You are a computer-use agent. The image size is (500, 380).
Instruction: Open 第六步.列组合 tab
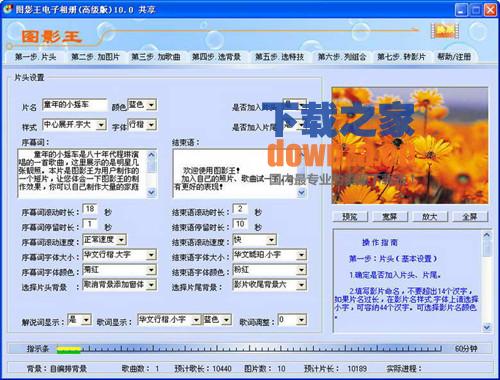point(341,57)
